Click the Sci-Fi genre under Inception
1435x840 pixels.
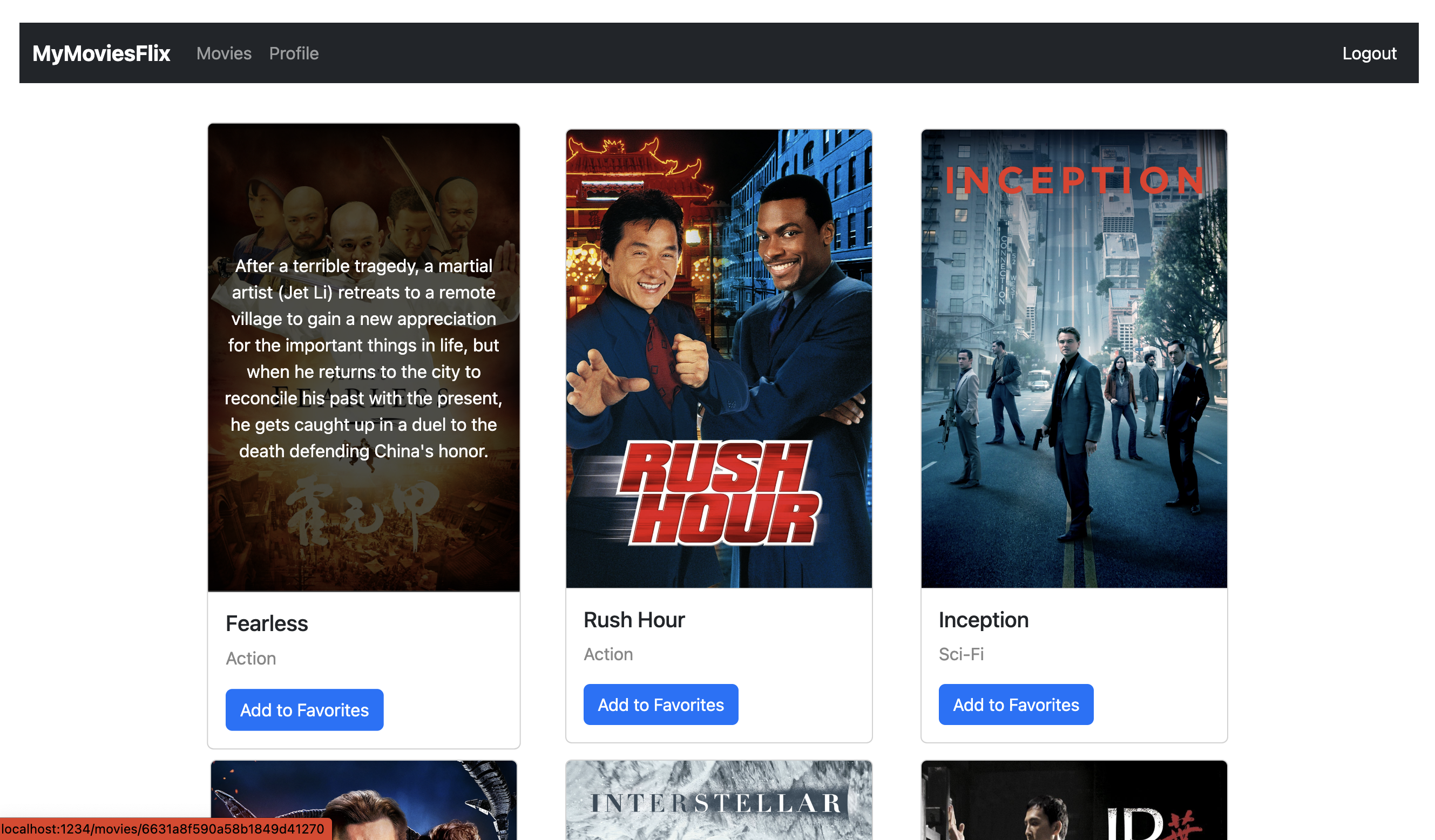961,654
